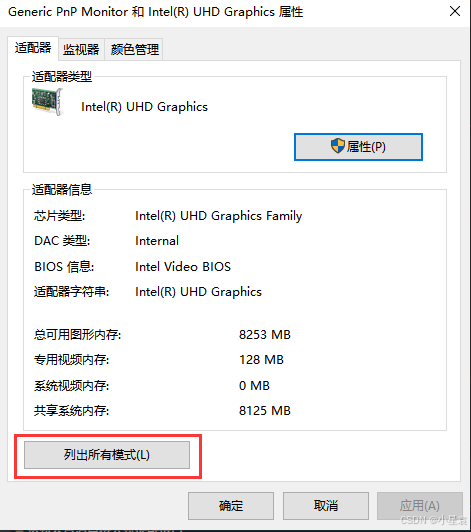Select the Intel Video BIOS text

click(x=183, y=267)
